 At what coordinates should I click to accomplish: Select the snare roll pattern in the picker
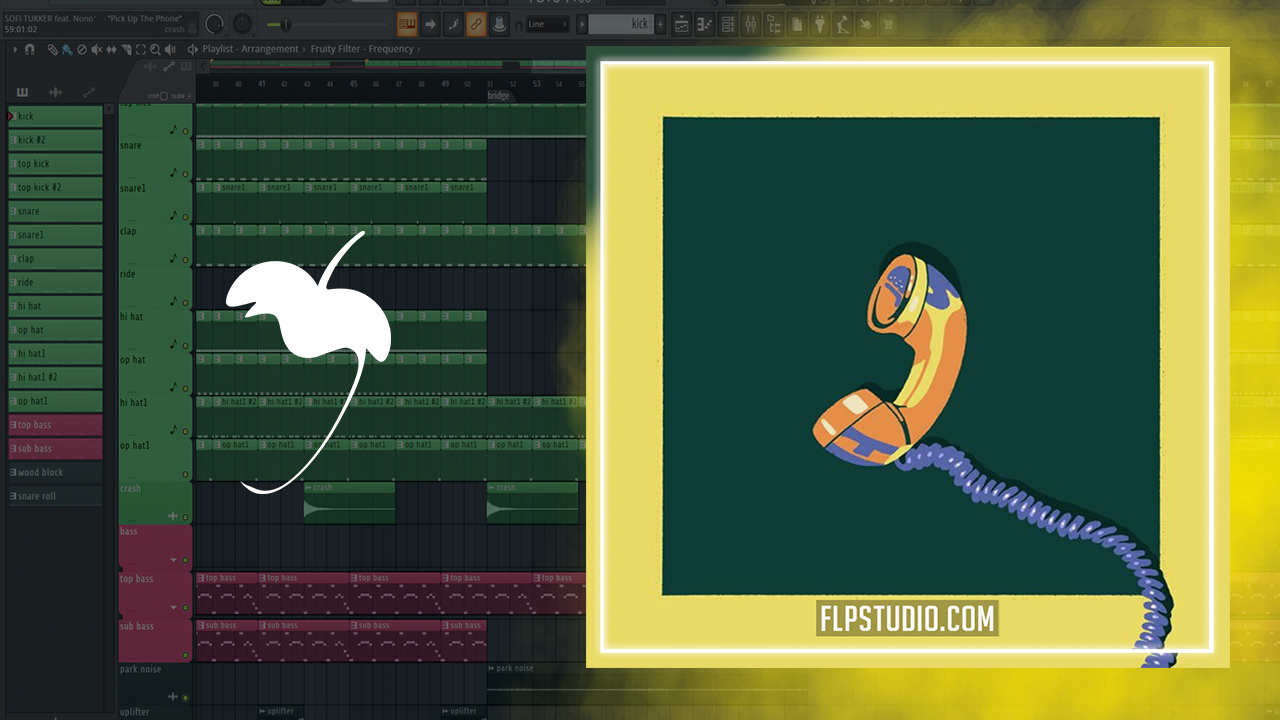point(56,496)
